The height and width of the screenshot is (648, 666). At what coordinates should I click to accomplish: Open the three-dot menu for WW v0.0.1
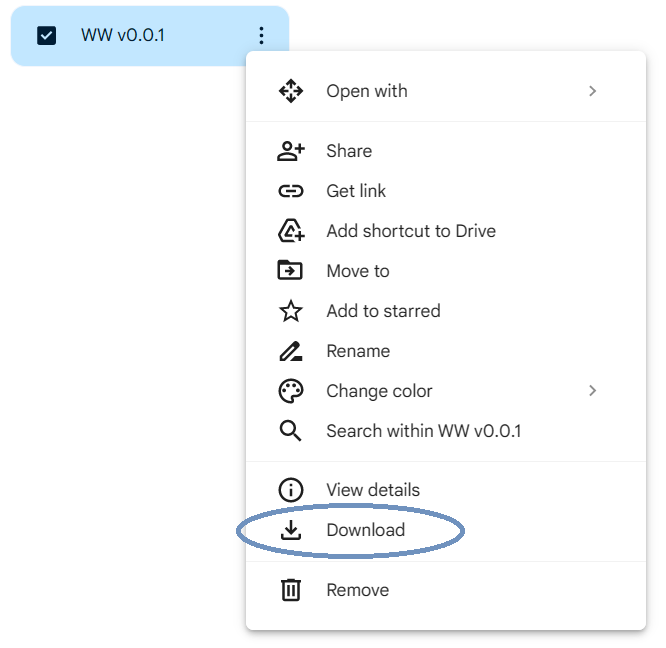pyautogui.click(x=261, y=36)
